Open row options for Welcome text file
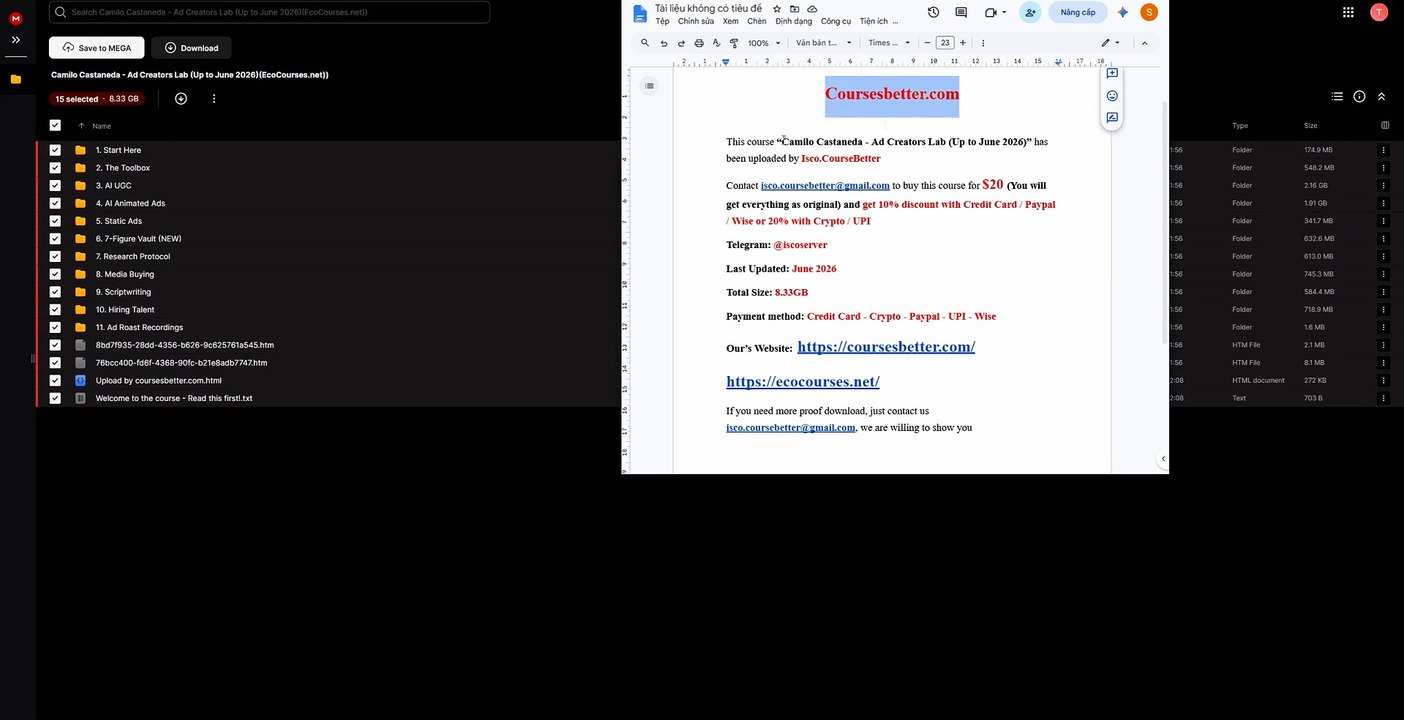 point(1384,398)
